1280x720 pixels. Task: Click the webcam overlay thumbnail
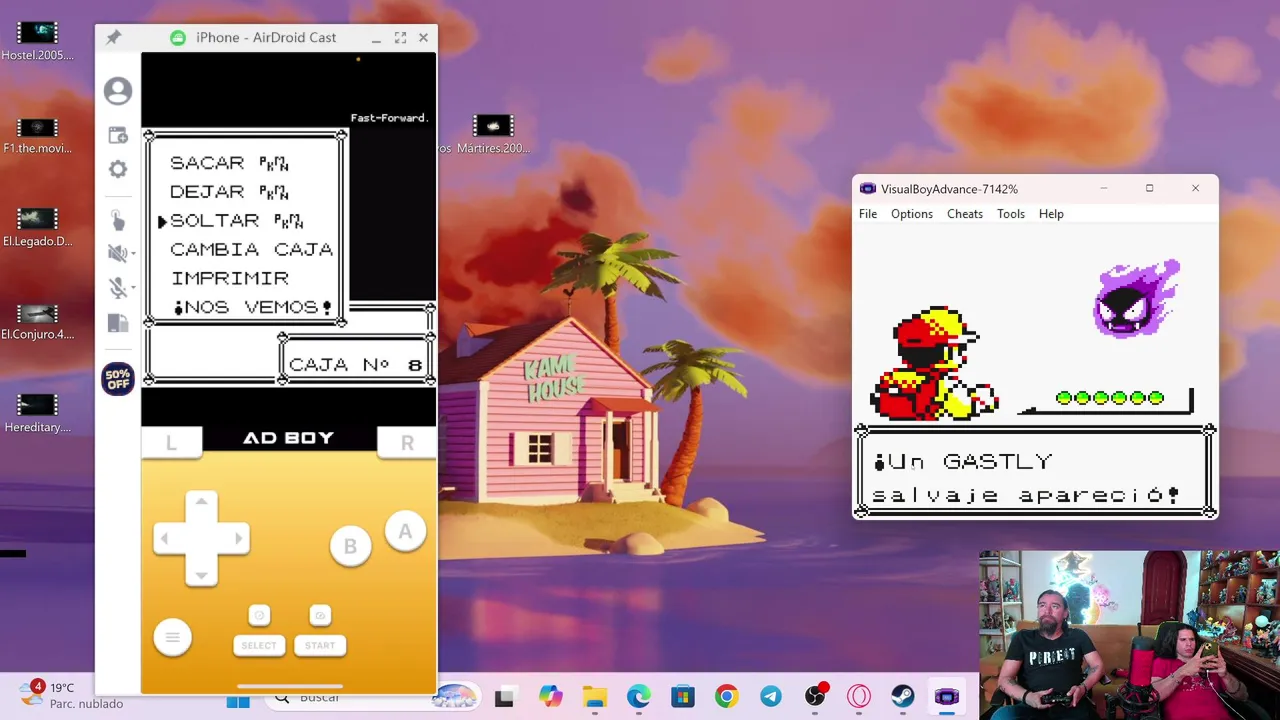click(1129, 635)
